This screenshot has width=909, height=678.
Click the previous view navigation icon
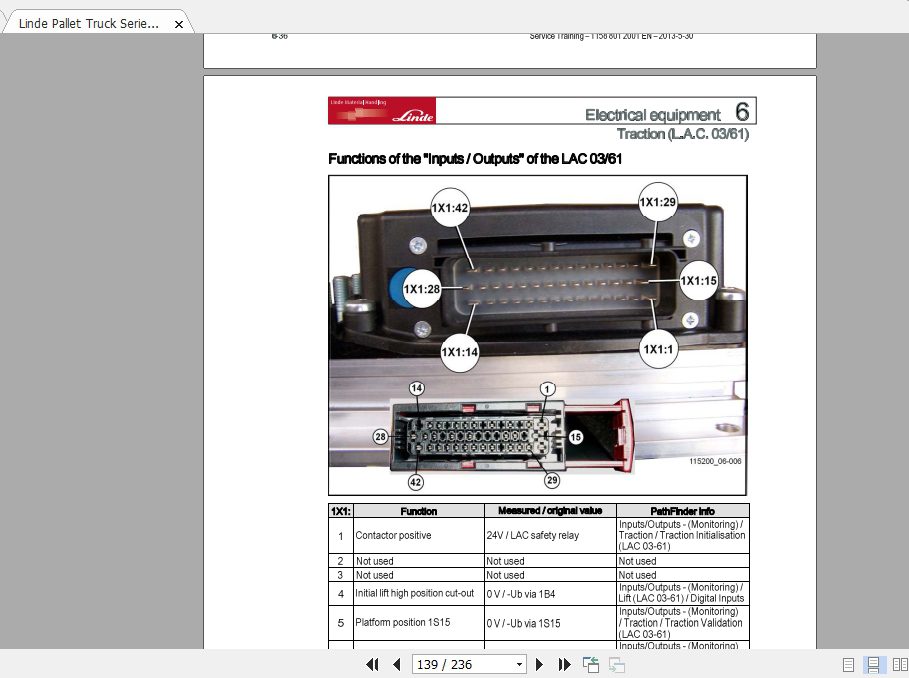[x=591, y=664]
